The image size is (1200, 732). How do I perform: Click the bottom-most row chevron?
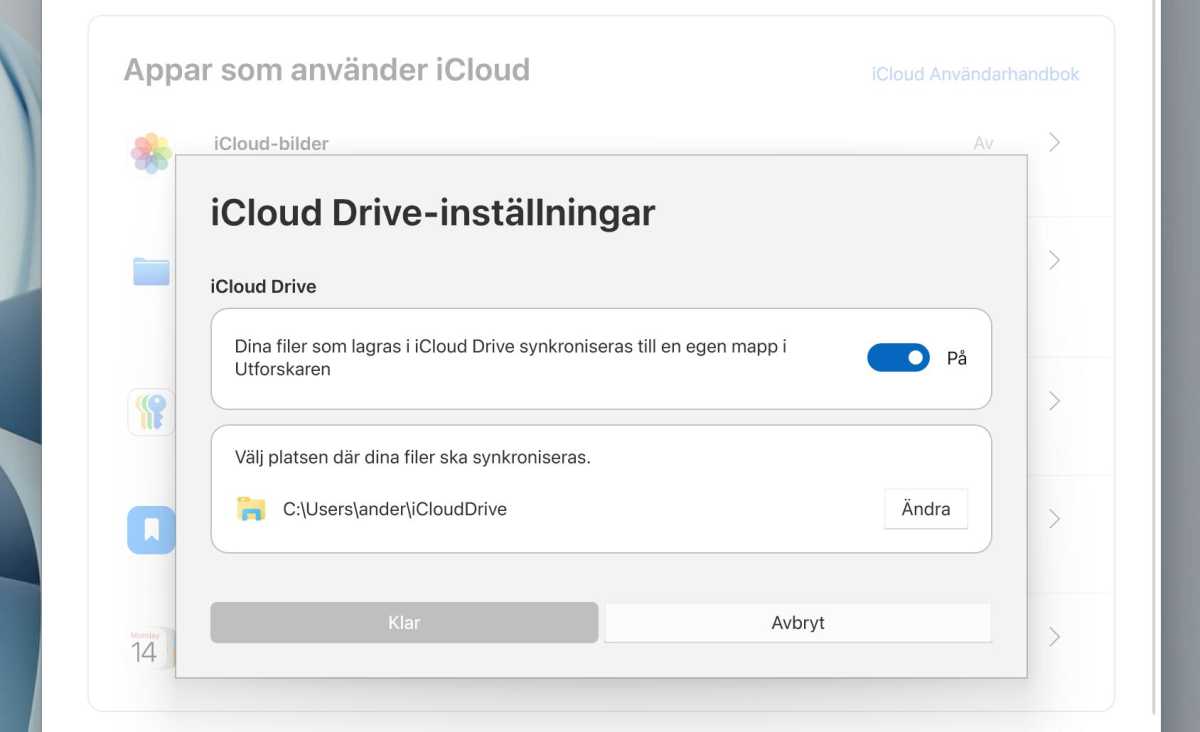click(x=1054, y=636)
